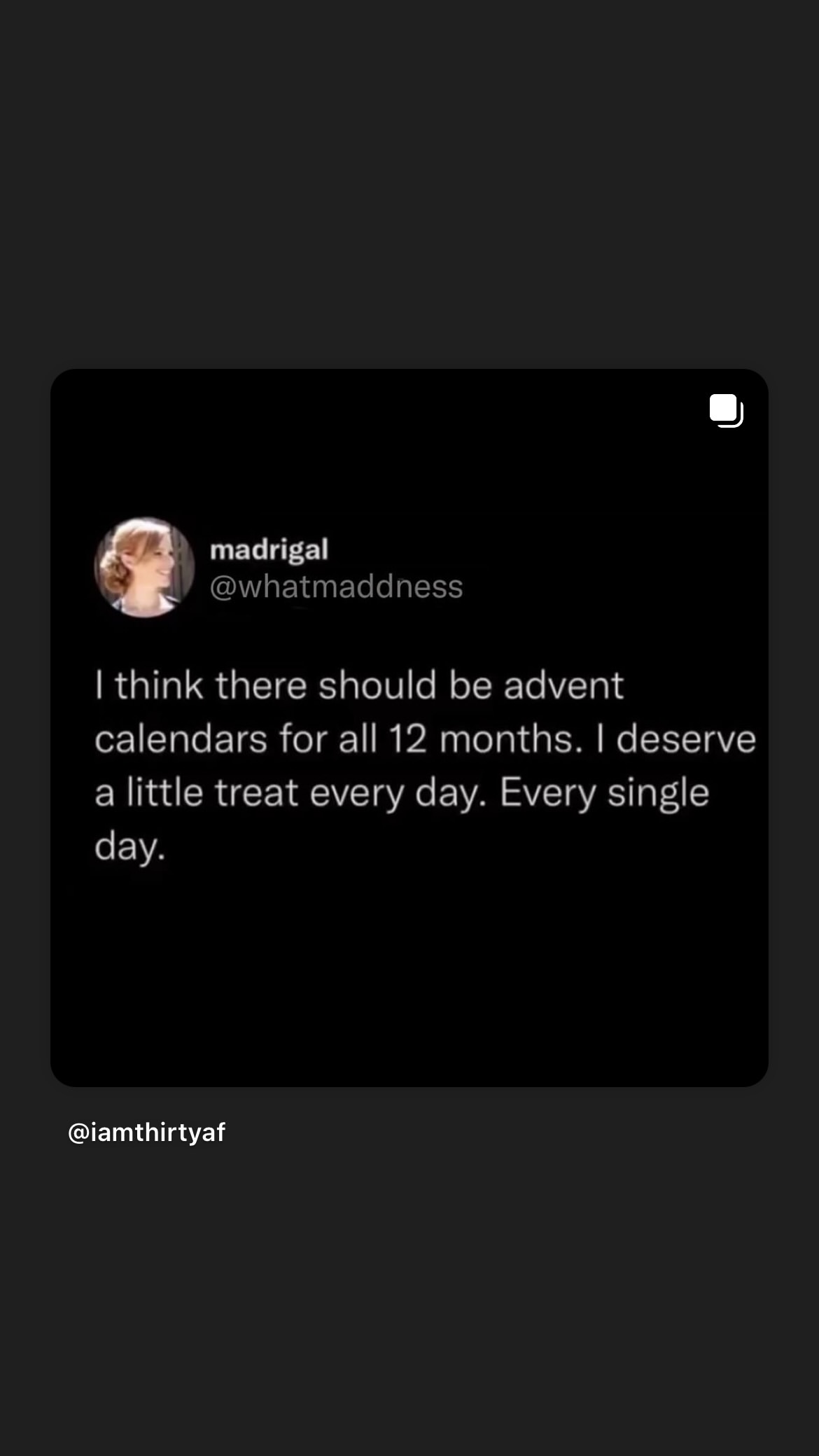Tap the word "should" in the tweet
Screen dimensions: 819x1456
377,685
